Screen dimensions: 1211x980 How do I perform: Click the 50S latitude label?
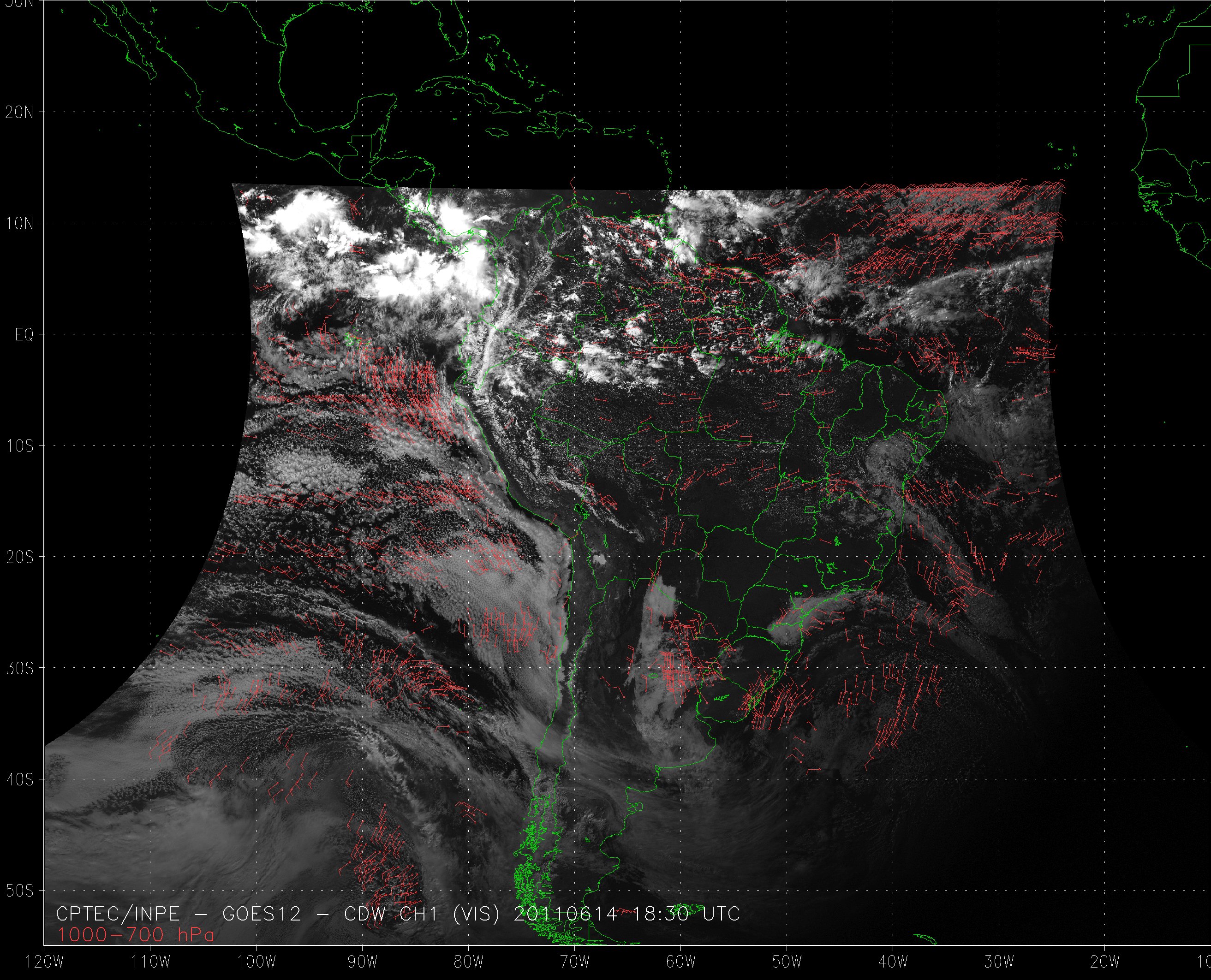pyautogui.click(x=20, y=891)
